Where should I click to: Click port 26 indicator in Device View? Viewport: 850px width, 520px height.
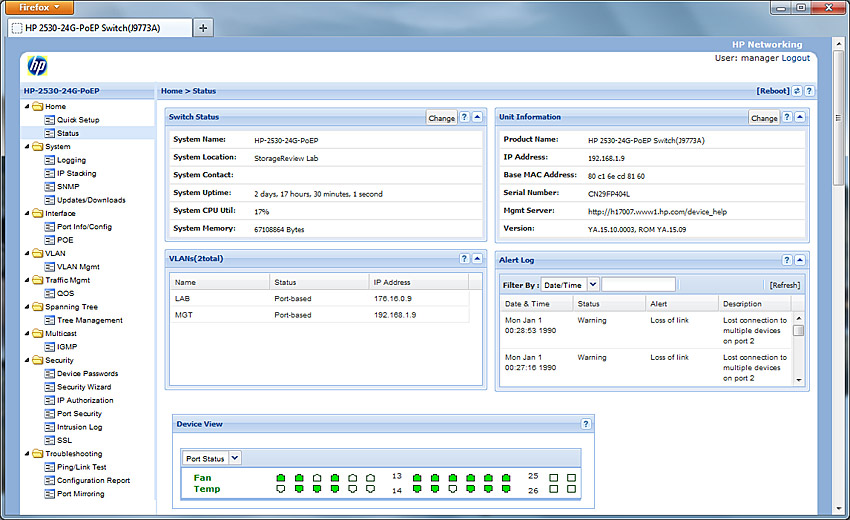point(553,489)
